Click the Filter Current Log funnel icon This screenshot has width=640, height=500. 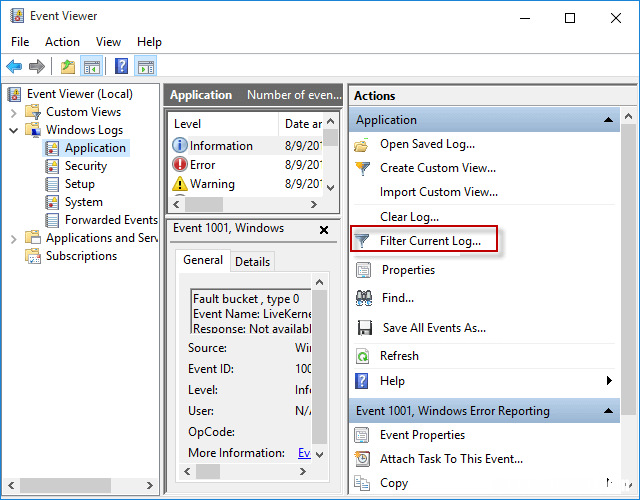(x=362, y=241)
